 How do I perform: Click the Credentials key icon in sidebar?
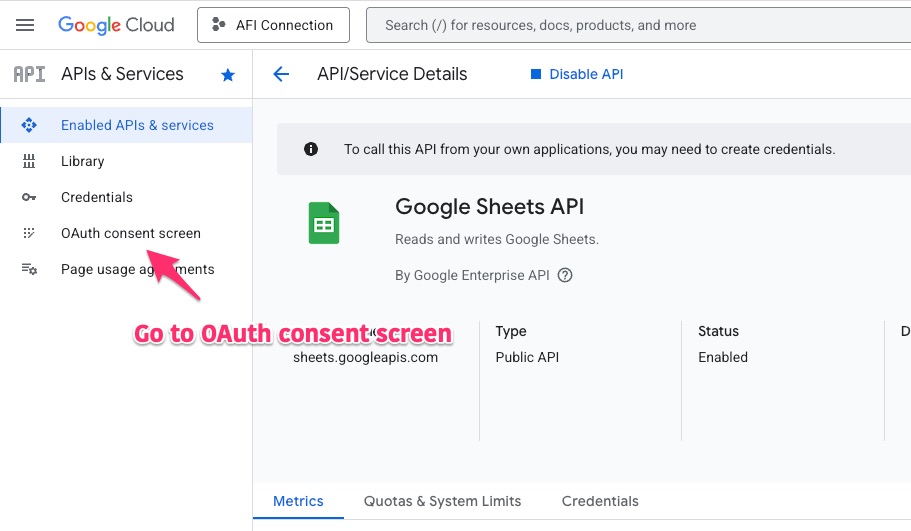click(x=29, y=198)
